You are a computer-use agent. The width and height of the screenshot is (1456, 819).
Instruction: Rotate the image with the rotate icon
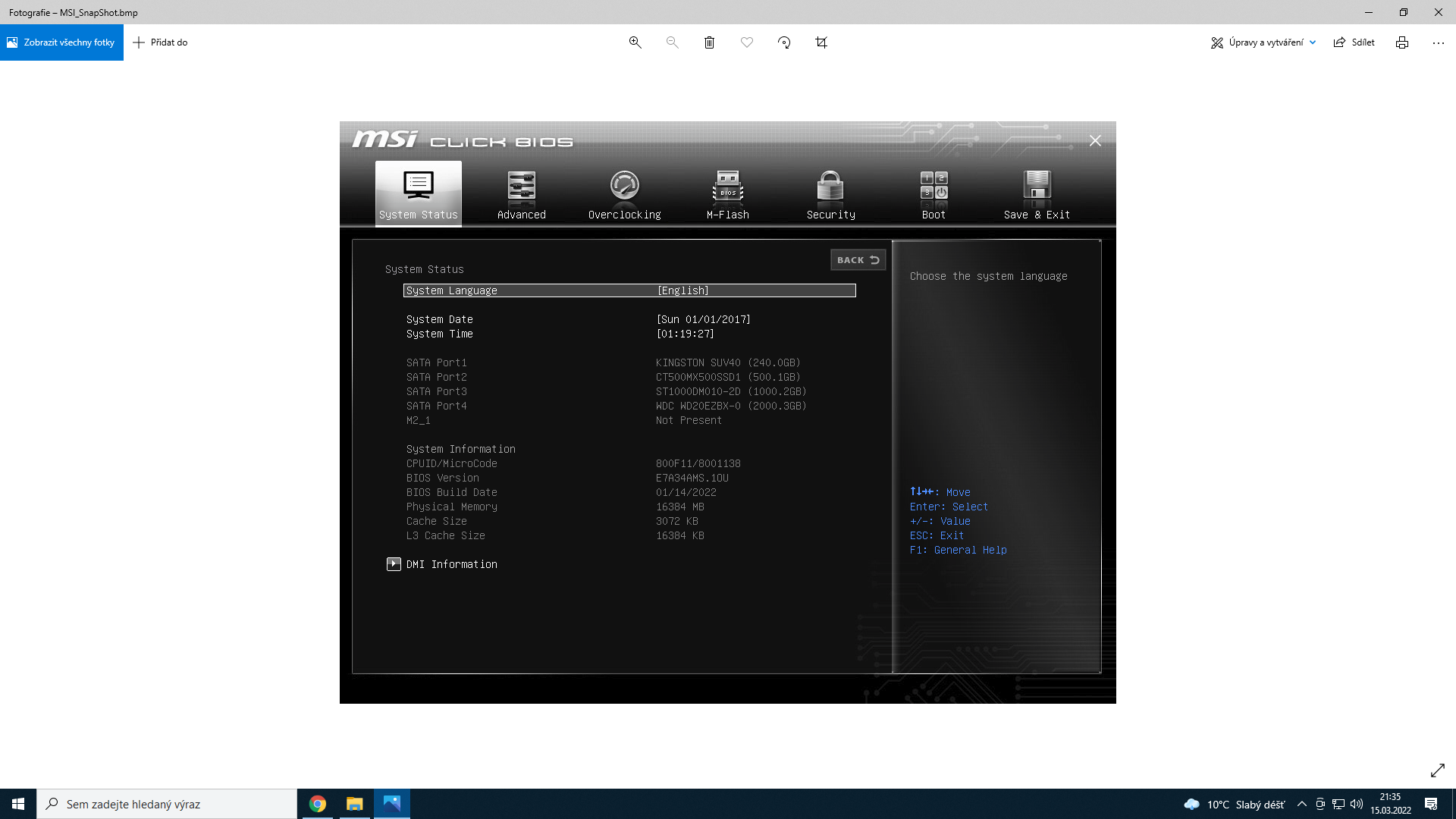click(784, 42)
